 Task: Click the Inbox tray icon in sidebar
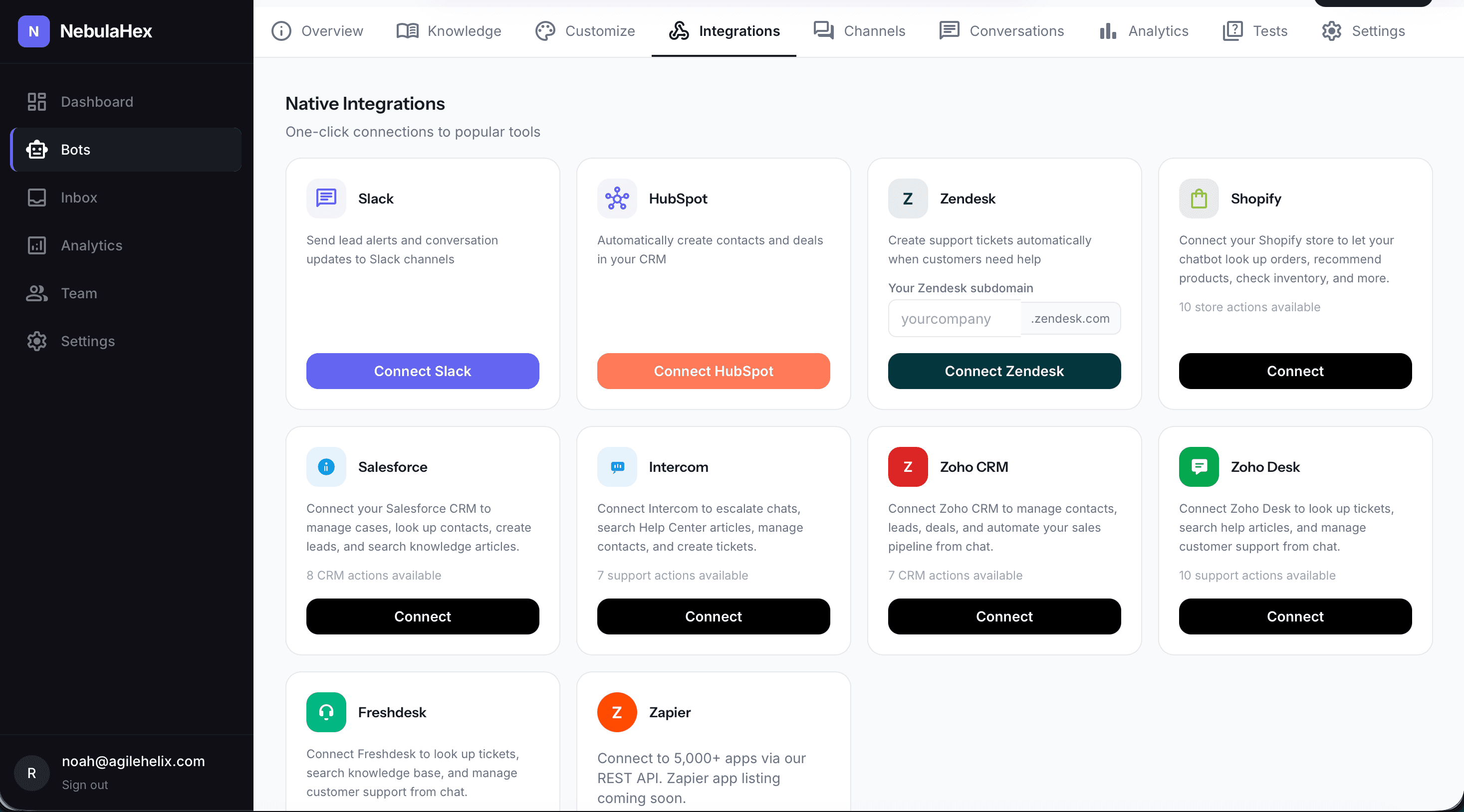click(x=37, y=198)
